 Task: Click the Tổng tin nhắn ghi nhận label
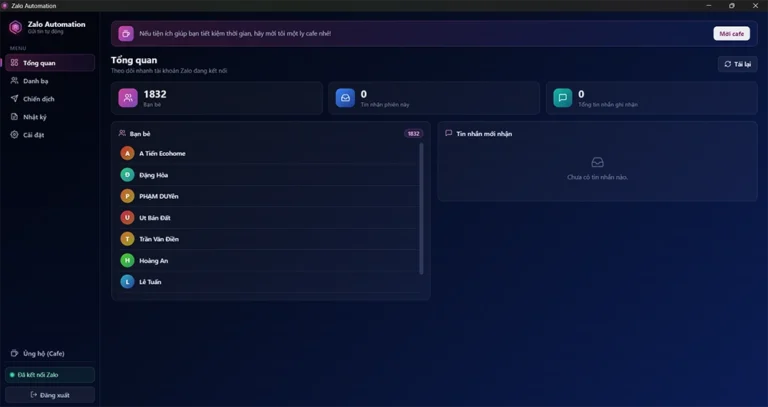608,105
